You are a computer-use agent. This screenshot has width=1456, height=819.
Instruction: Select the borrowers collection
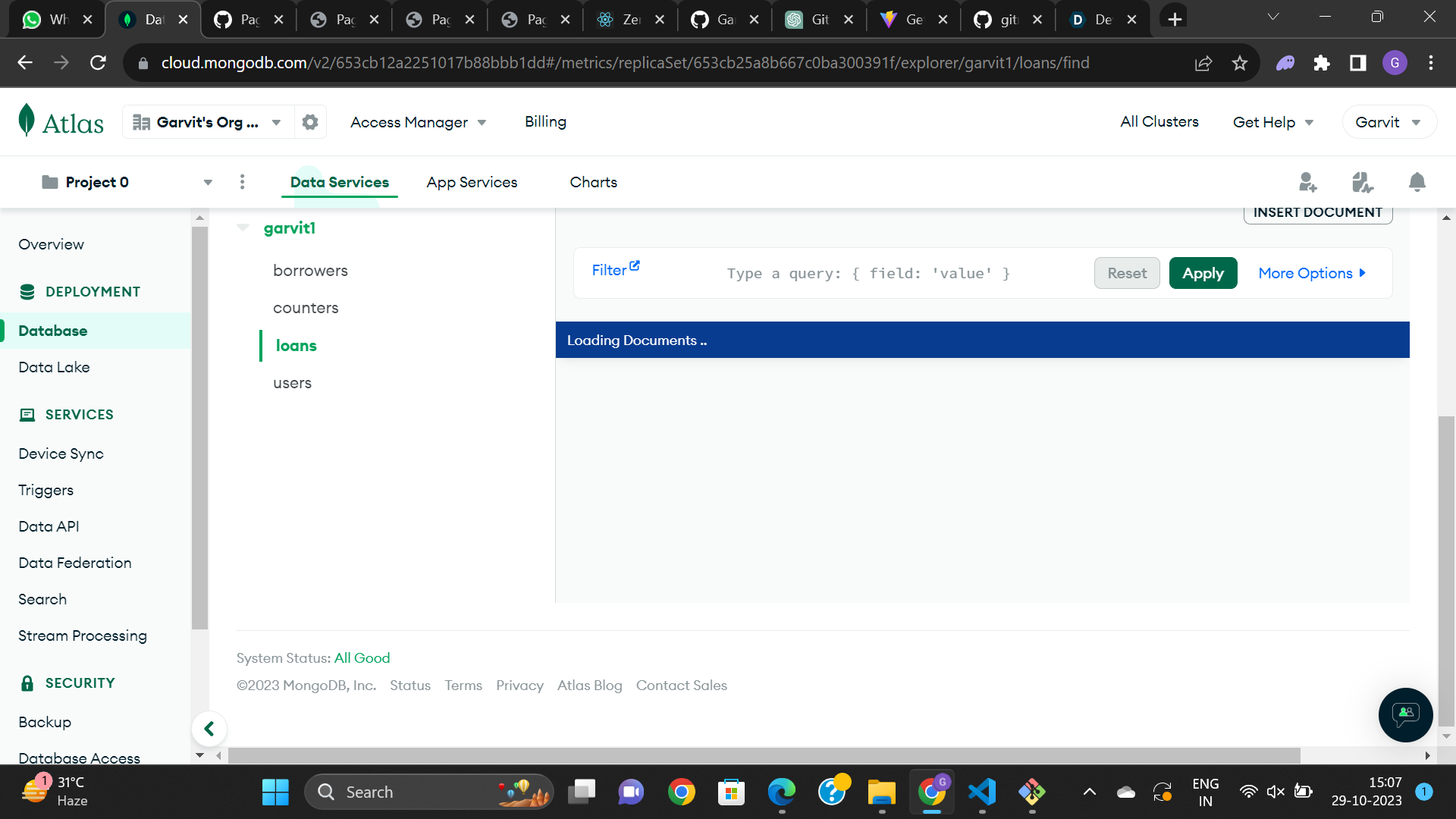(310, 271)
